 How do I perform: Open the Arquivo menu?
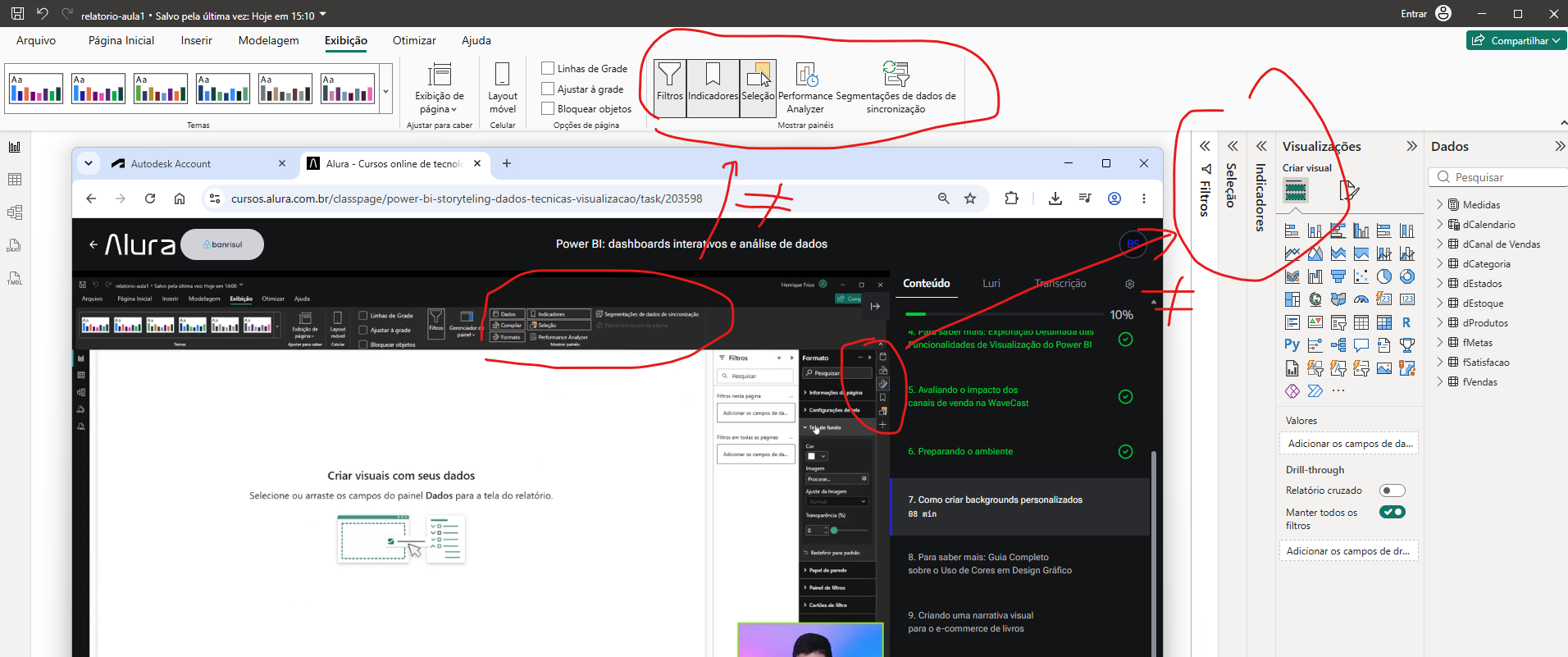(x=36, y=40)
